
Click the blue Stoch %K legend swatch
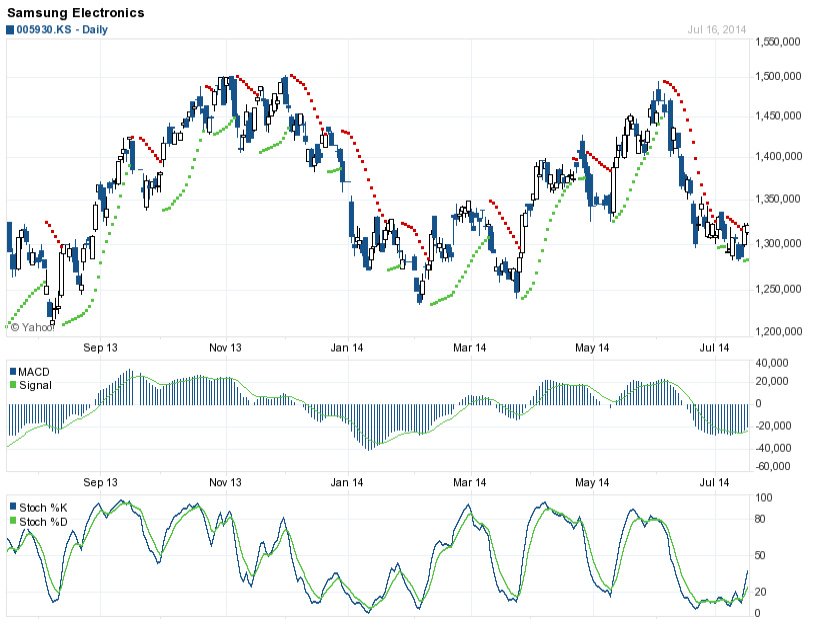[13, 507]
